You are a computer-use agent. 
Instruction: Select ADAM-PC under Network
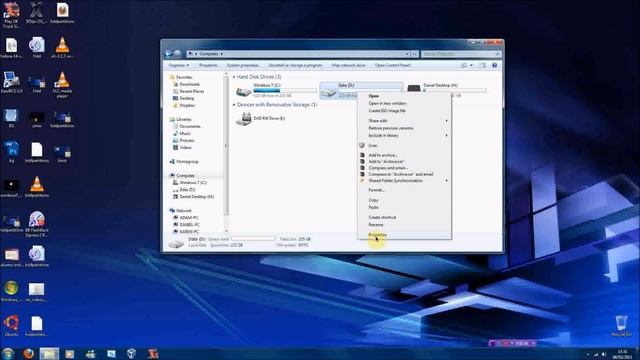click(x=189, y=218)
